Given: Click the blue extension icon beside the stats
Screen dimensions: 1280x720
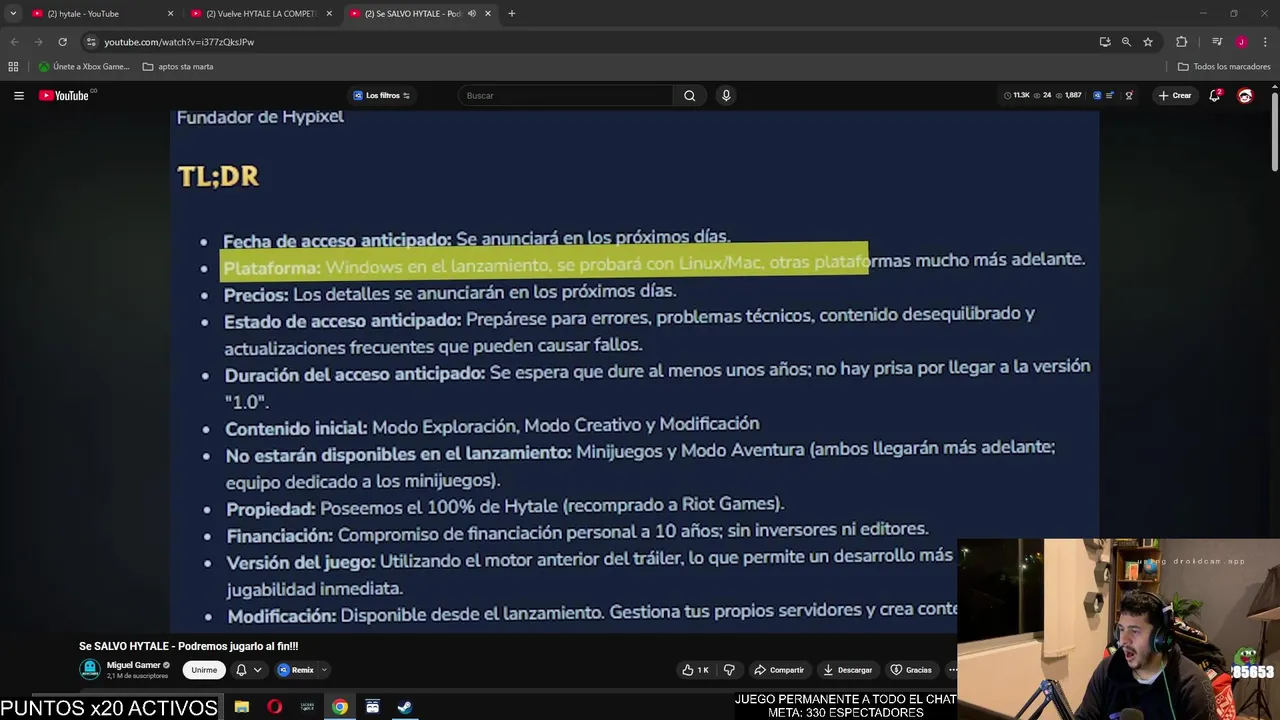Looking at the screenshot, I should (x=1096, y=95).
